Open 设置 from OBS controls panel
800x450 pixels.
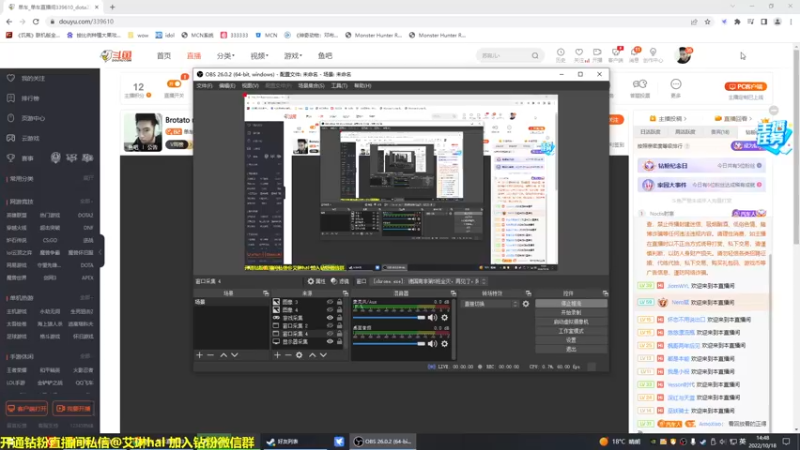pos(571,340)
